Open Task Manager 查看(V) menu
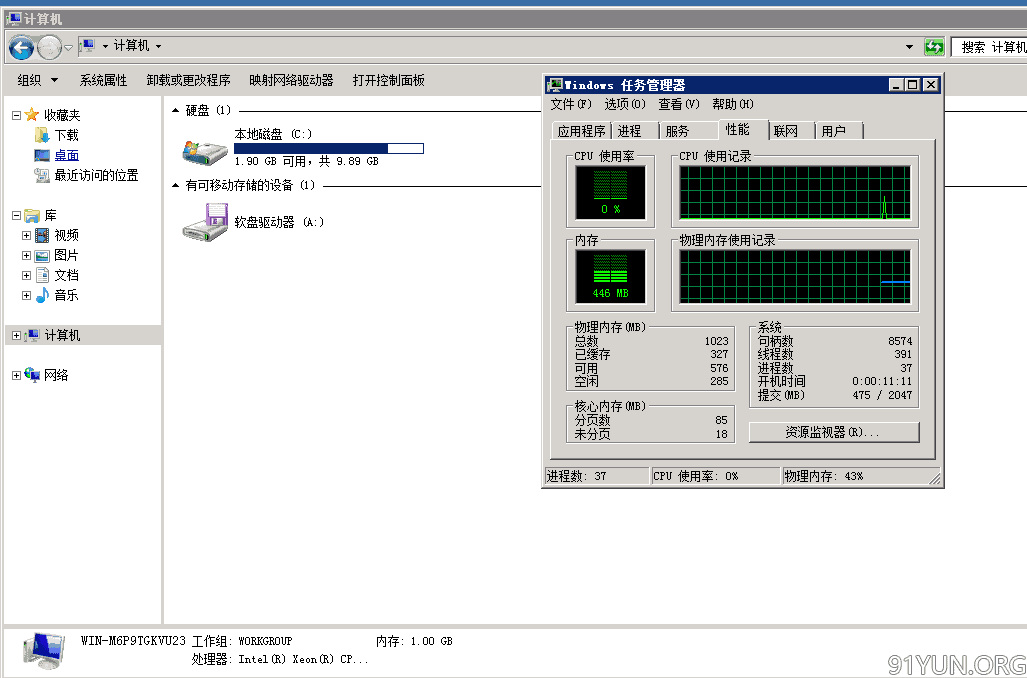 (679, 104)
